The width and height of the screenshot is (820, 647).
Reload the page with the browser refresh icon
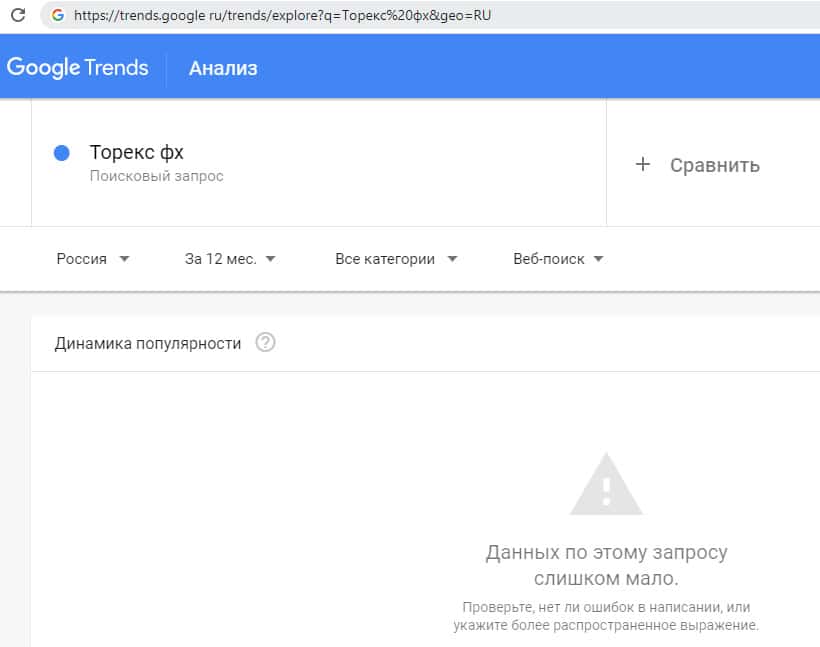click(17, 16)
